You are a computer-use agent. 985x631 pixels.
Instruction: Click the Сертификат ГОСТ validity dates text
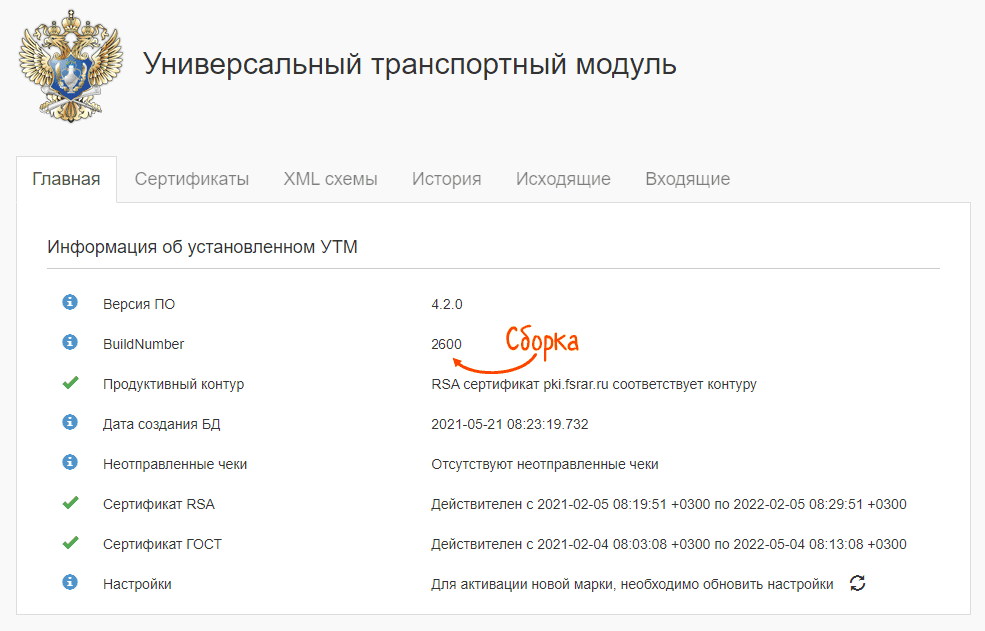pos(668,544)
